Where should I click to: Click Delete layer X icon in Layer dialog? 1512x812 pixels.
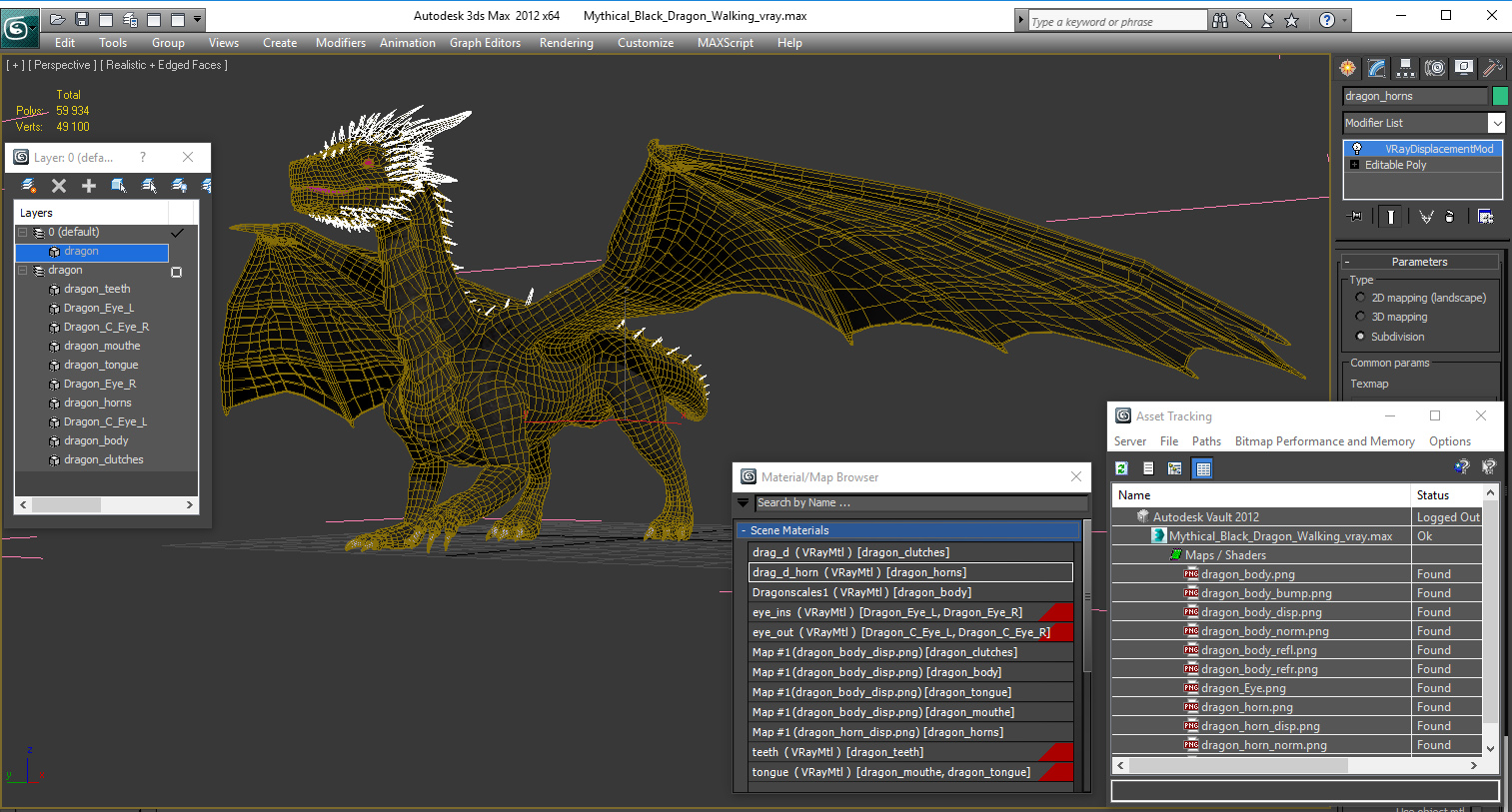tap(59, 186)
